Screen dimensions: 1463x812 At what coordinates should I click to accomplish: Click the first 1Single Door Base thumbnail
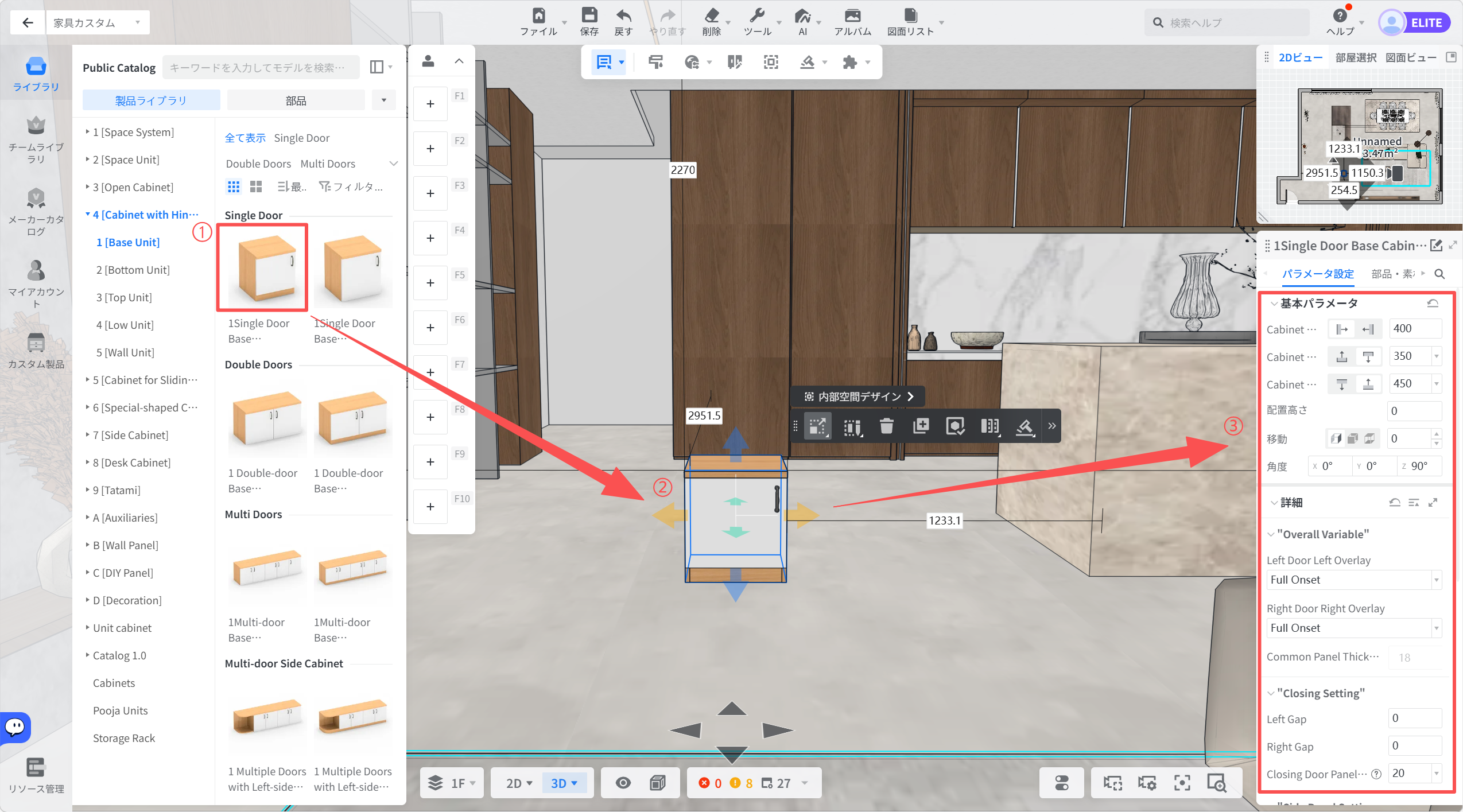pyautogui.click(x=262, y=267)
